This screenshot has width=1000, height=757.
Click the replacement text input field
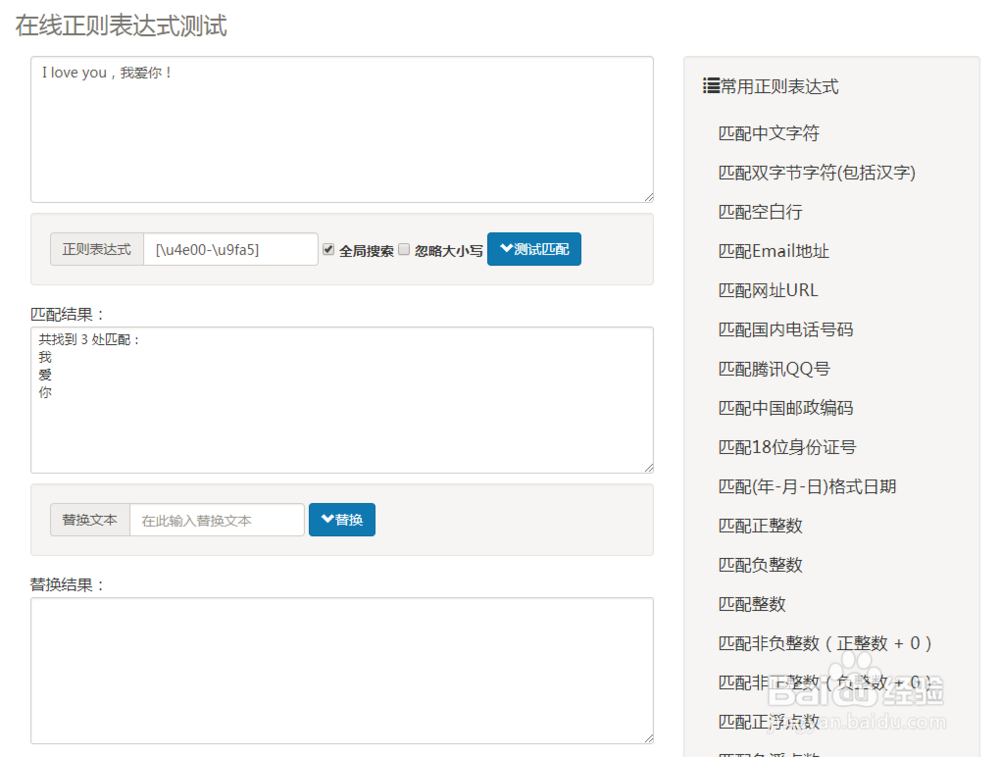click(217, 520)
